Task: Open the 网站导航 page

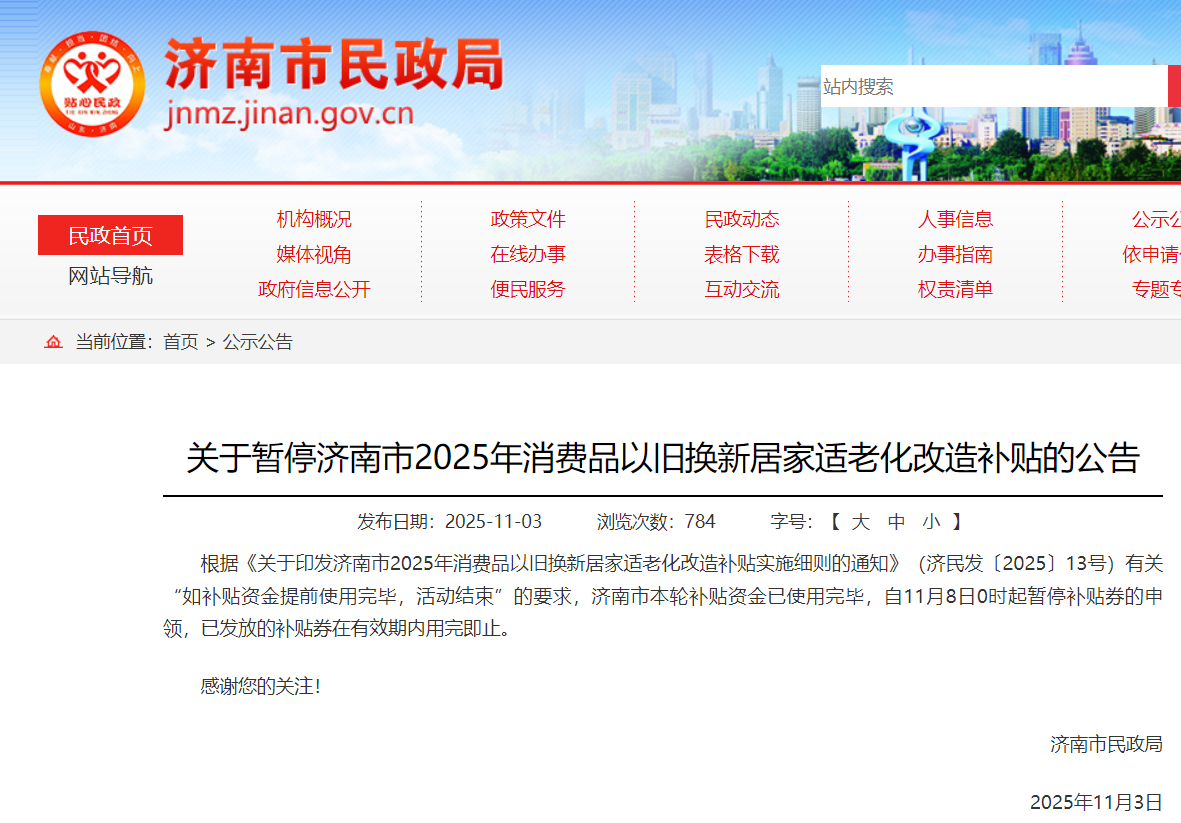Action: (109, 276)
